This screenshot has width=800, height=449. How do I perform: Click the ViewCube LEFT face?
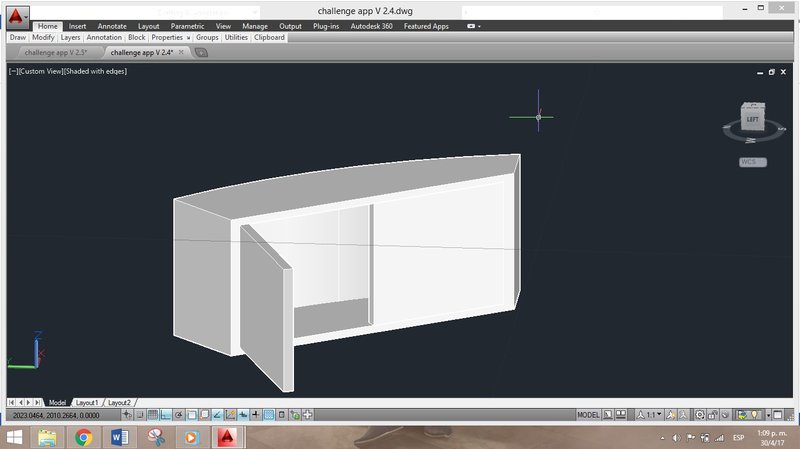(752, 120)
